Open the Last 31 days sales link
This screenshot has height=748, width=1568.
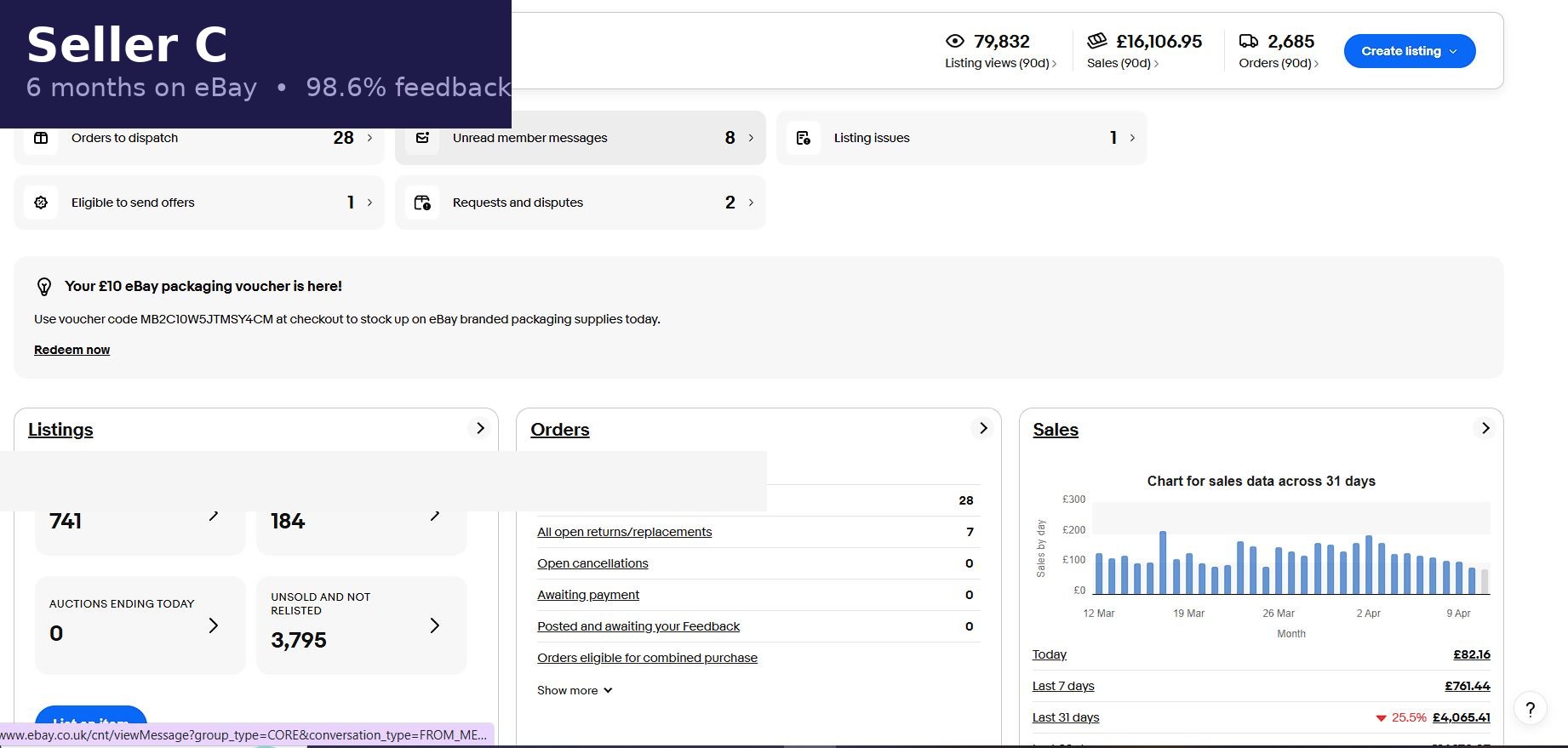[x=1066, y=717]
